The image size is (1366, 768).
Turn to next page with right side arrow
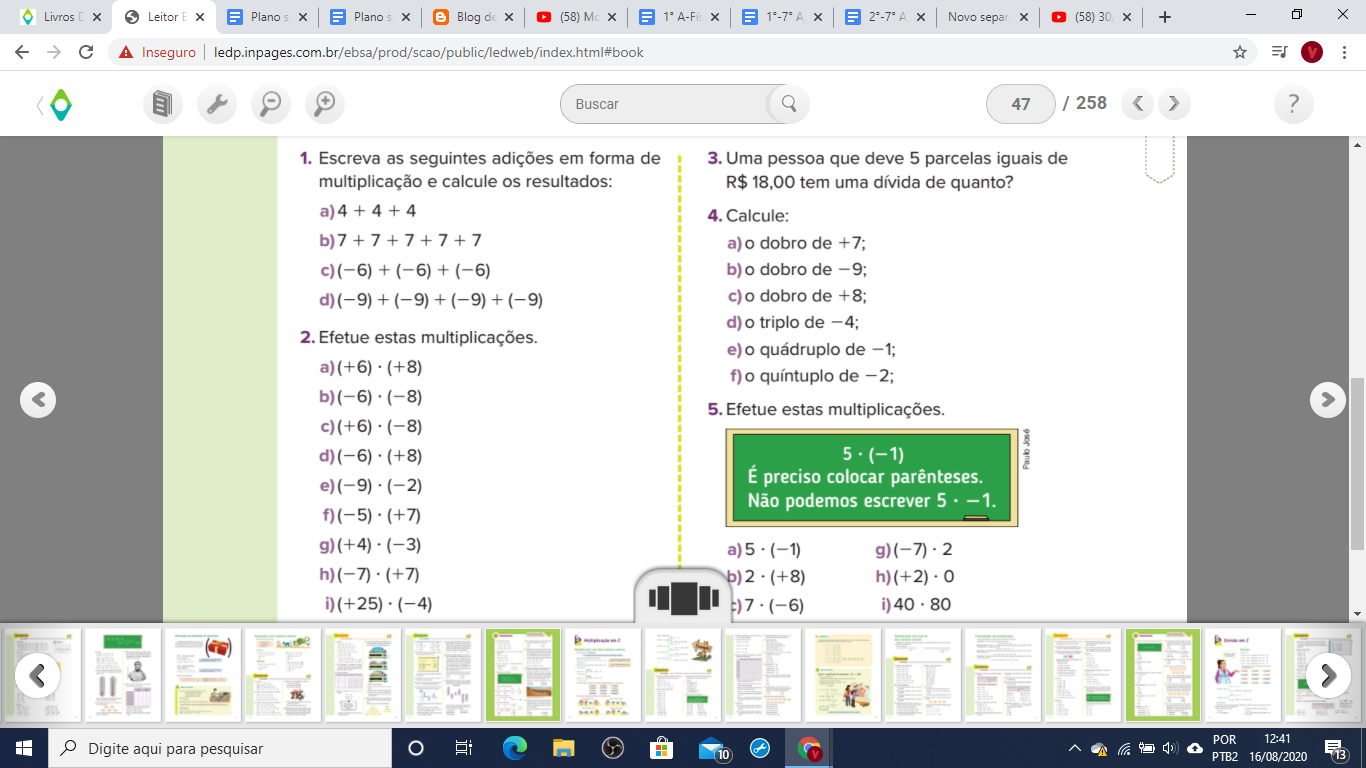(x=1328, y=400)
